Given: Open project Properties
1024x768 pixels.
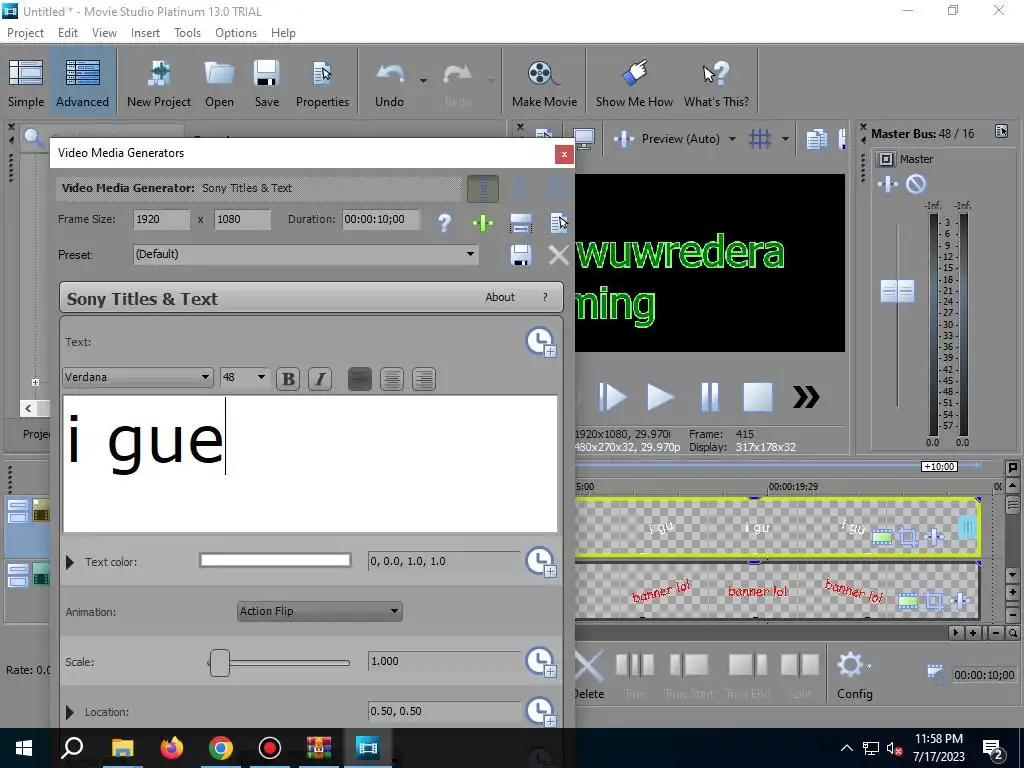Looking at the screenshot, I should pos(322,83).
